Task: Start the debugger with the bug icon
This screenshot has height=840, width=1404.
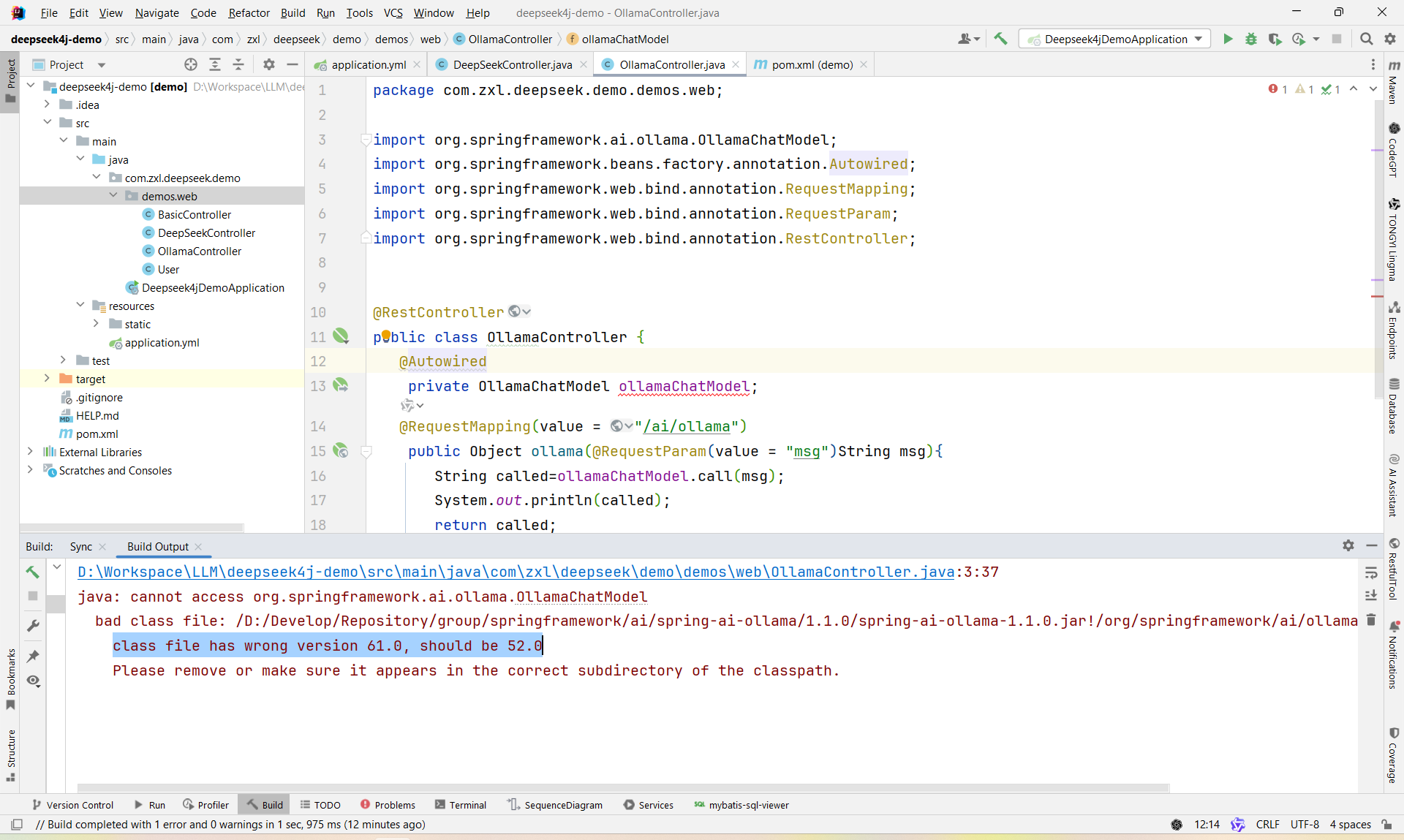Action: 1251,39
